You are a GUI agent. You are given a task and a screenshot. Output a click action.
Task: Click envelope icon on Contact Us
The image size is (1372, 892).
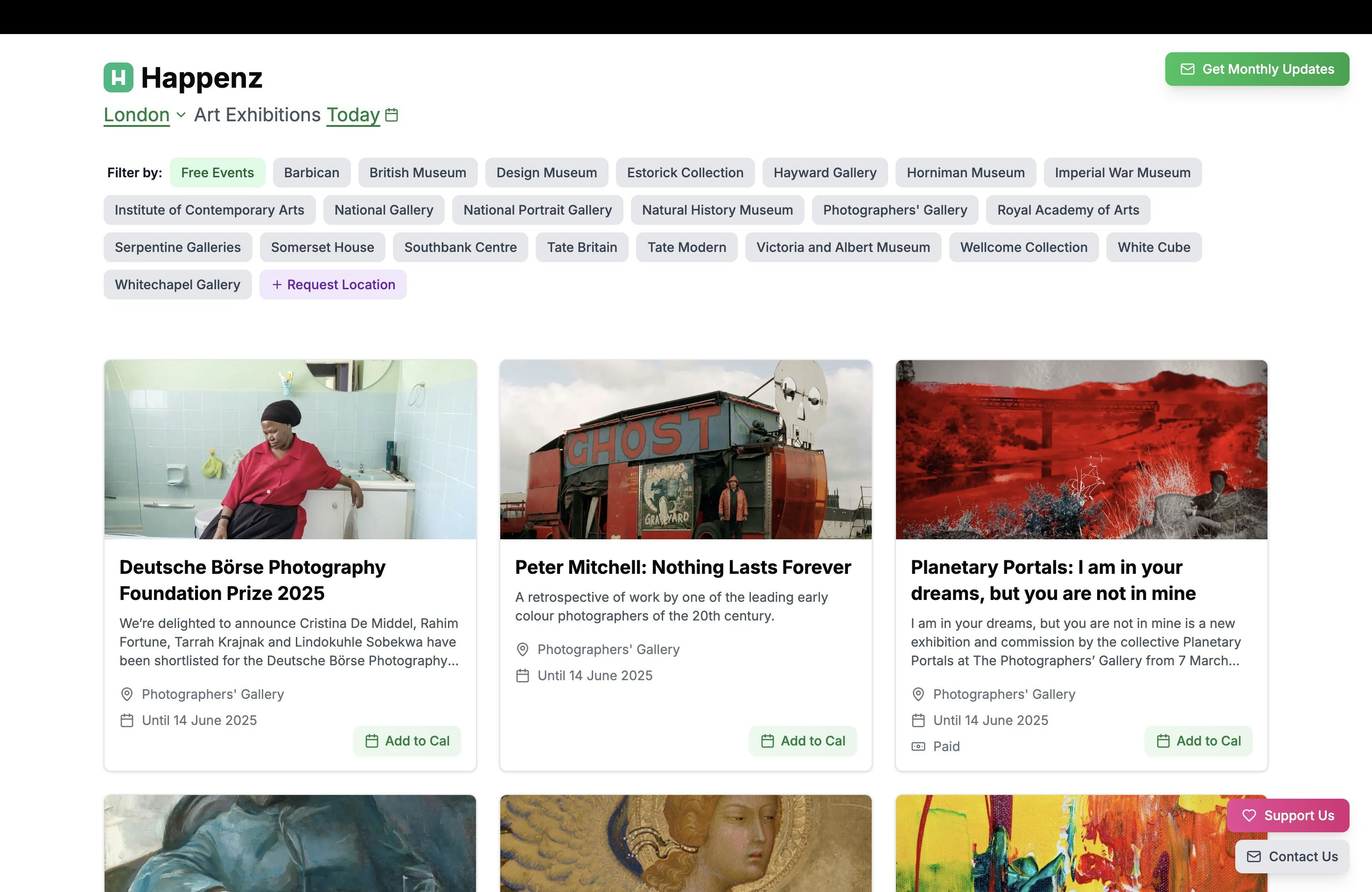point(1254,856)
